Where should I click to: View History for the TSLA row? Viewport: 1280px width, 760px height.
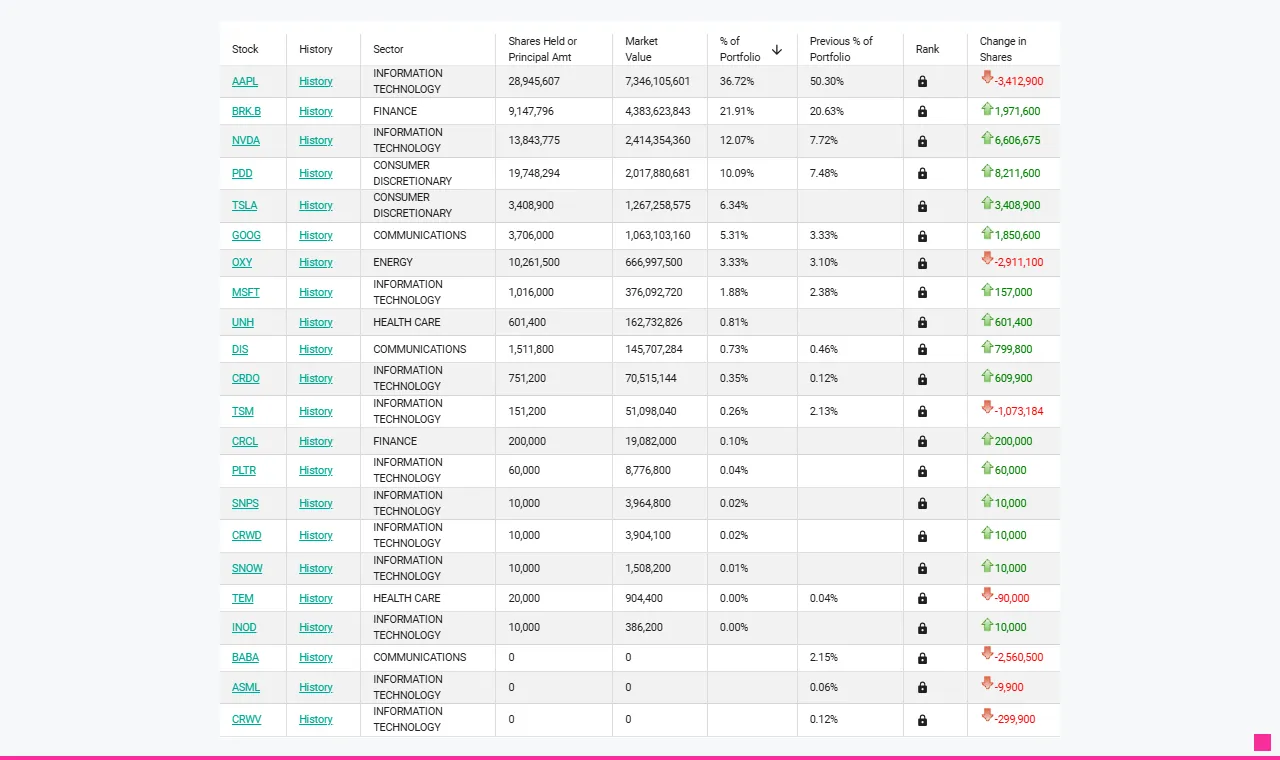coord(316,206)
